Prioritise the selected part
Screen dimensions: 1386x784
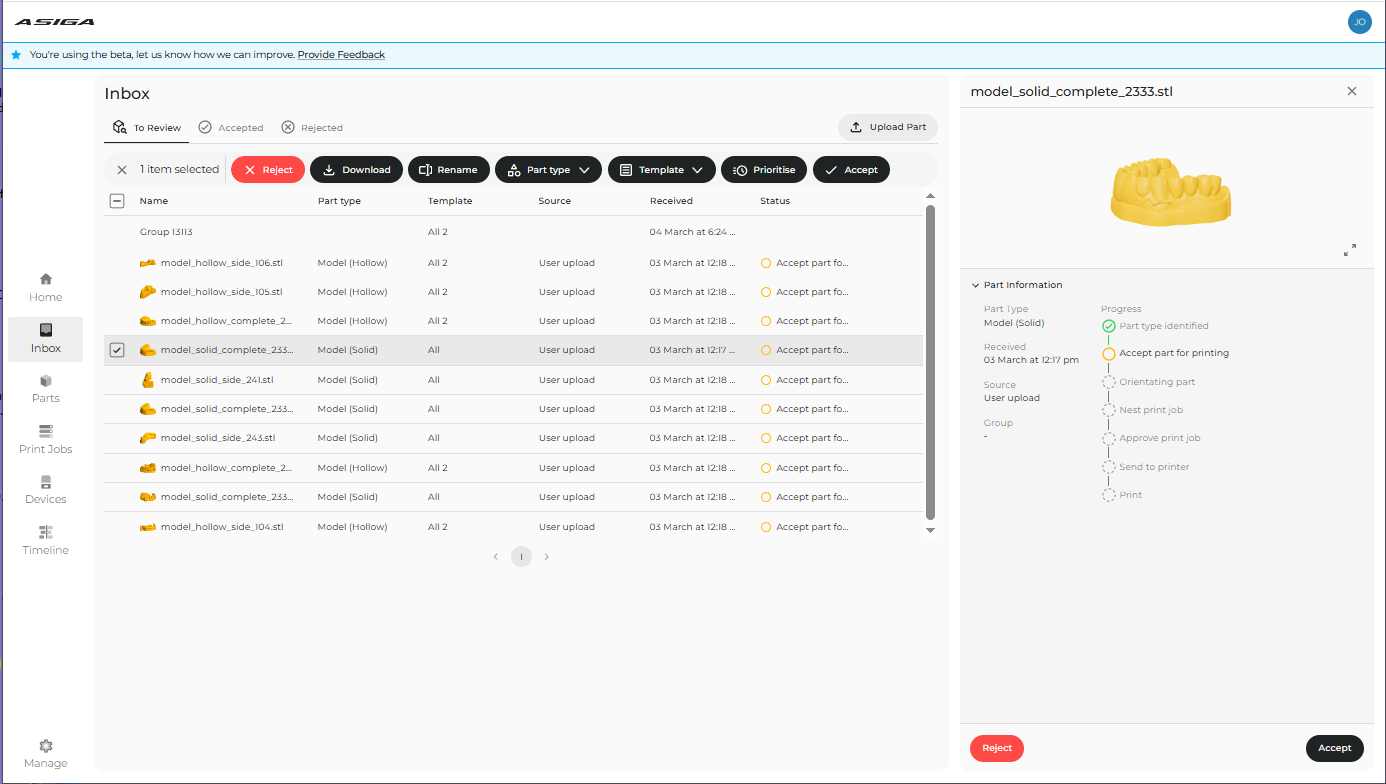point(764,170)
